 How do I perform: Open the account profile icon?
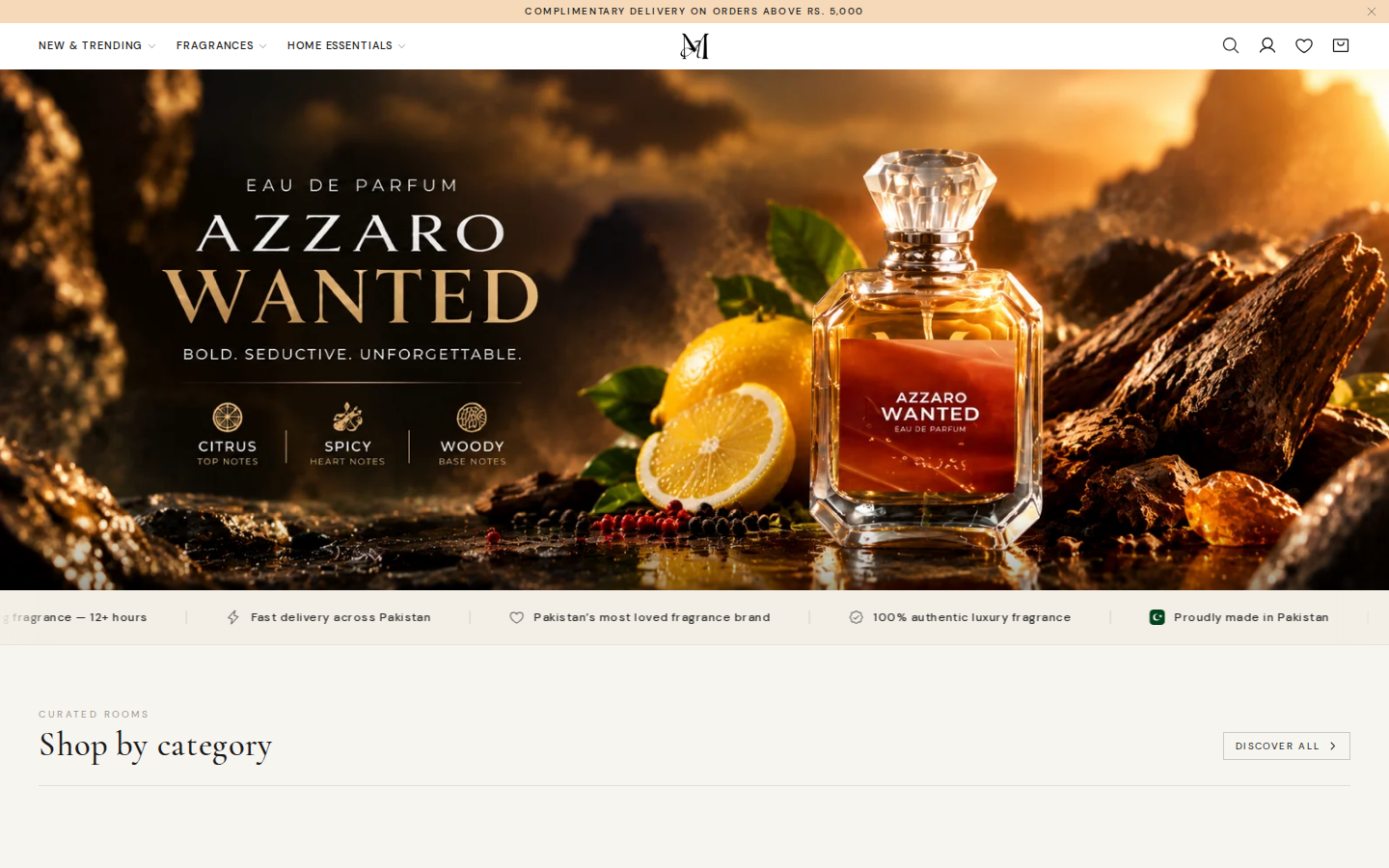(1267, 45)
